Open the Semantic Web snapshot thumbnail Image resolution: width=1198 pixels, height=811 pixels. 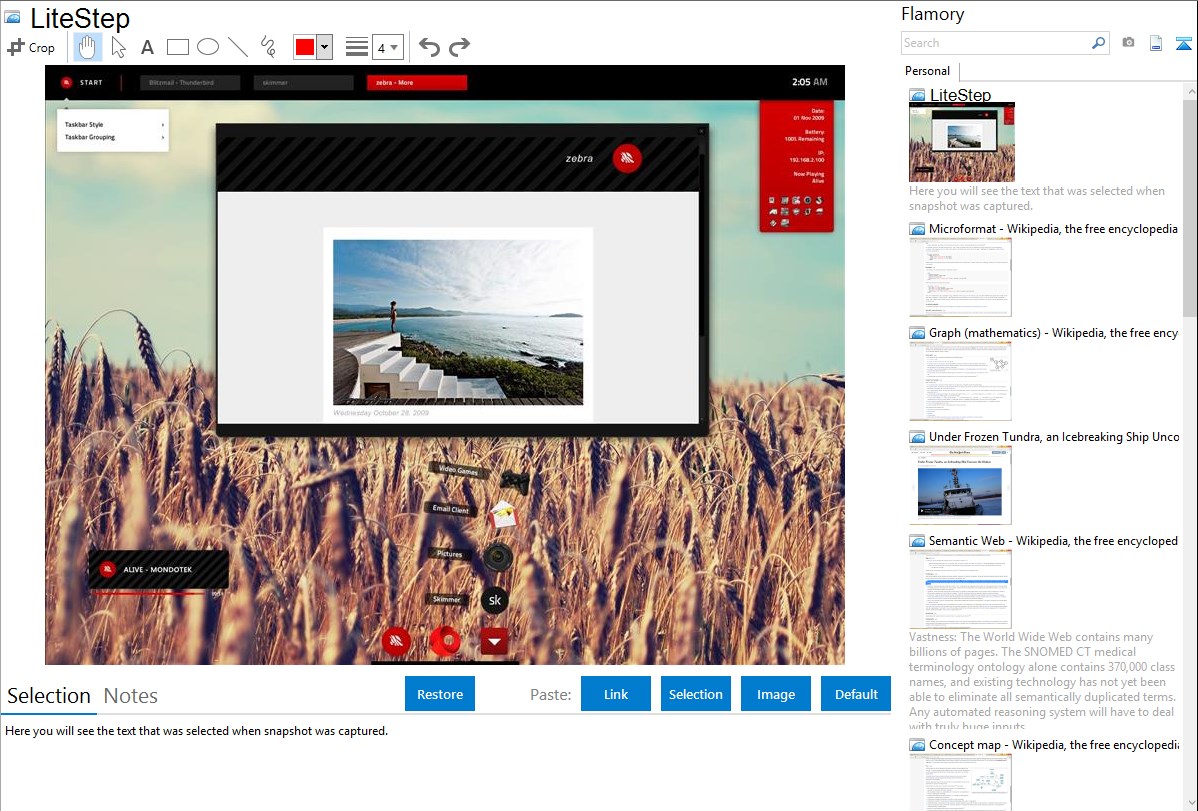(960, 589)
